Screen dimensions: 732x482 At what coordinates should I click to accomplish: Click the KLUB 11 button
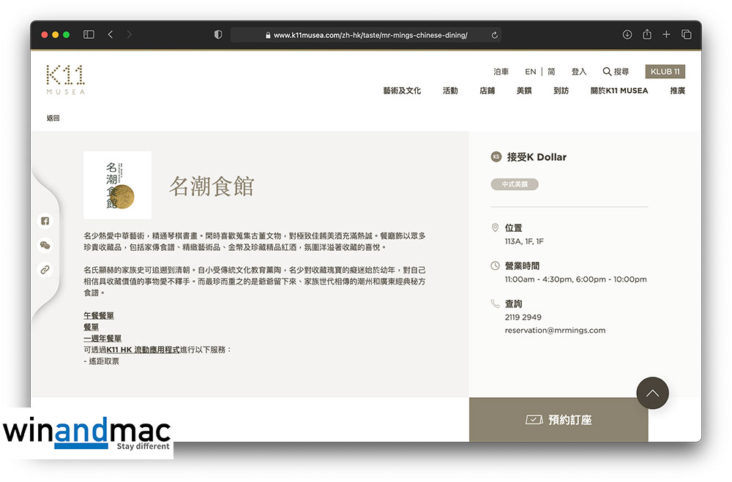click(x=665, y=72)
